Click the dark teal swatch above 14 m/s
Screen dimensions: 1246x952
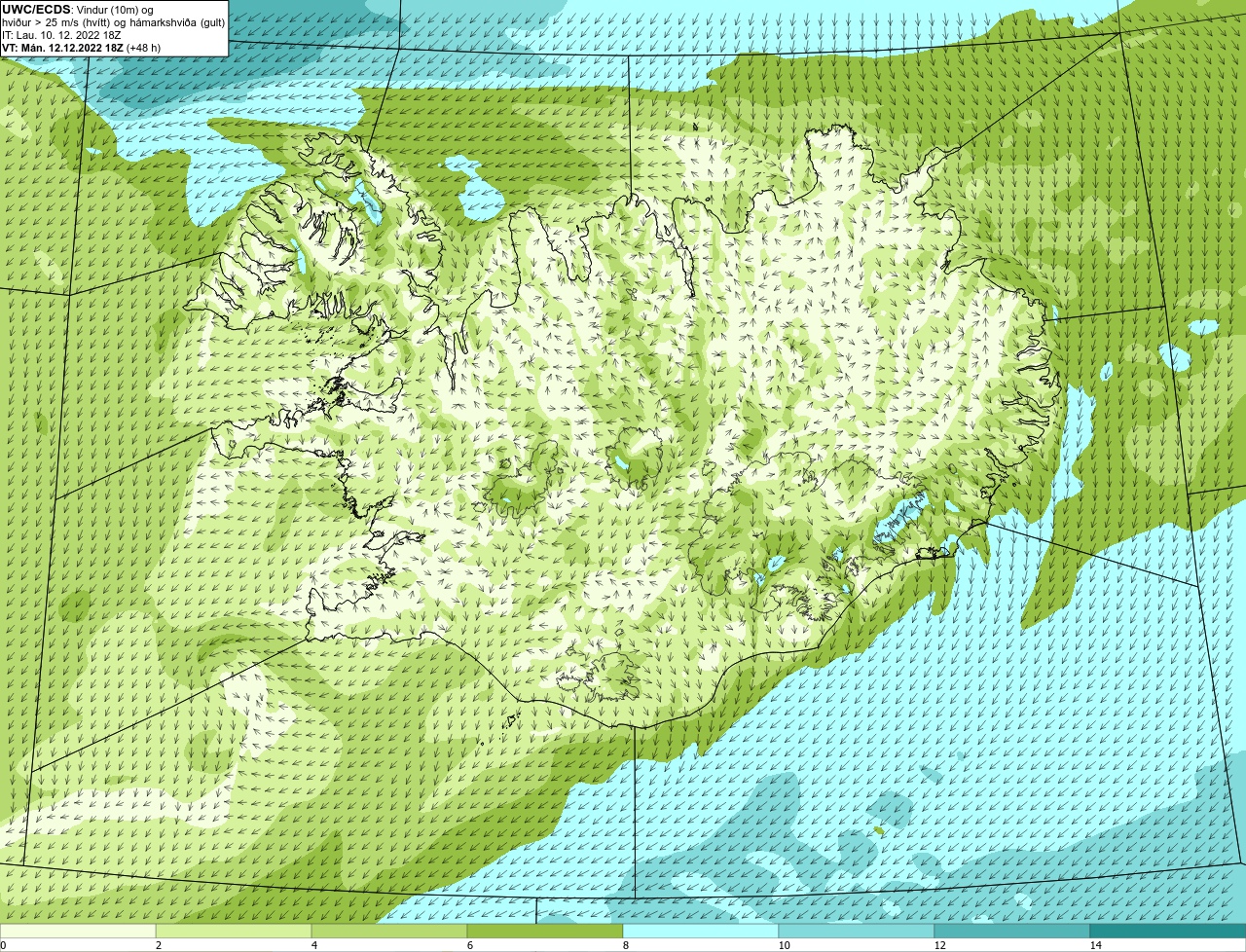coord(1168,931)
